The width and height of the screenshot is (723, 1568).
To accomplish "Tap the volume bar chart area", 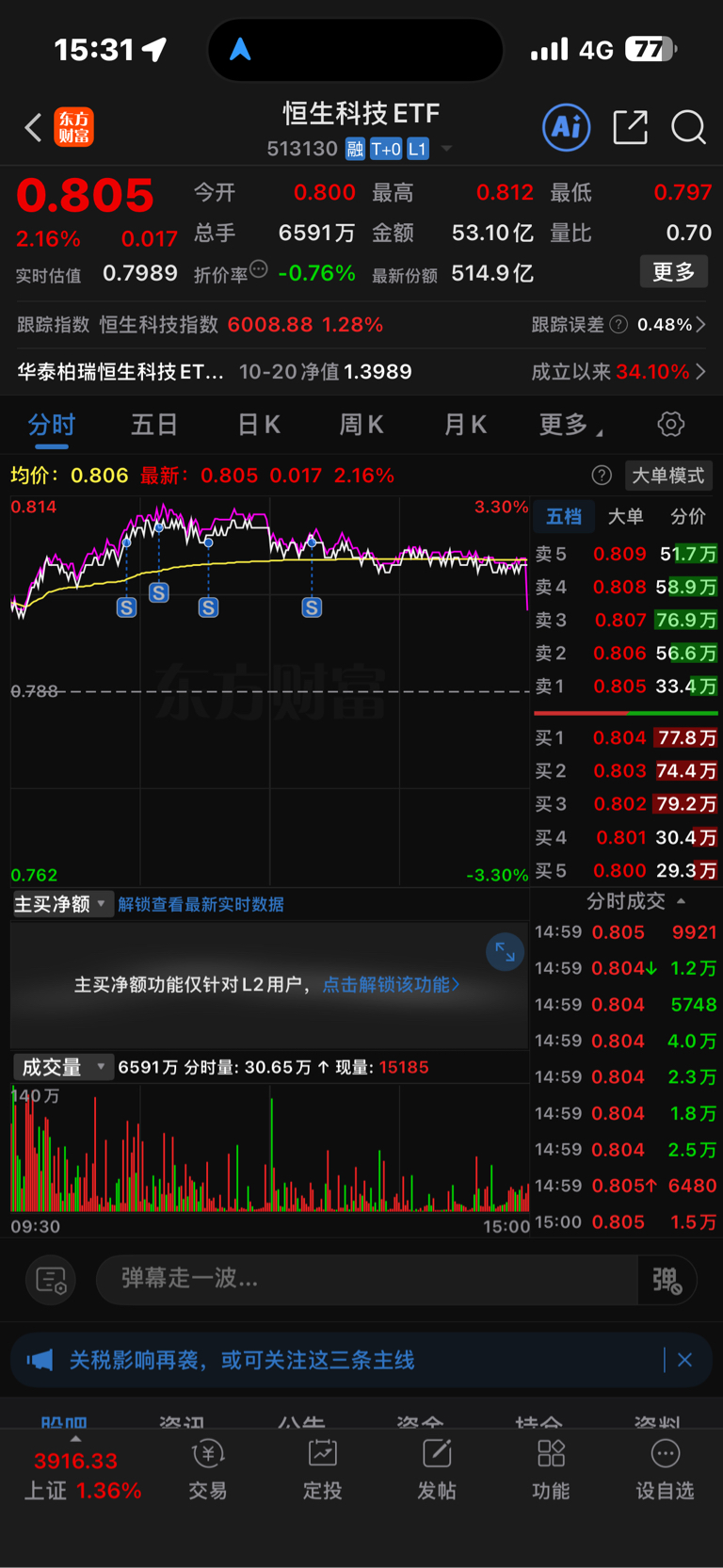I will pos(269,1148).
